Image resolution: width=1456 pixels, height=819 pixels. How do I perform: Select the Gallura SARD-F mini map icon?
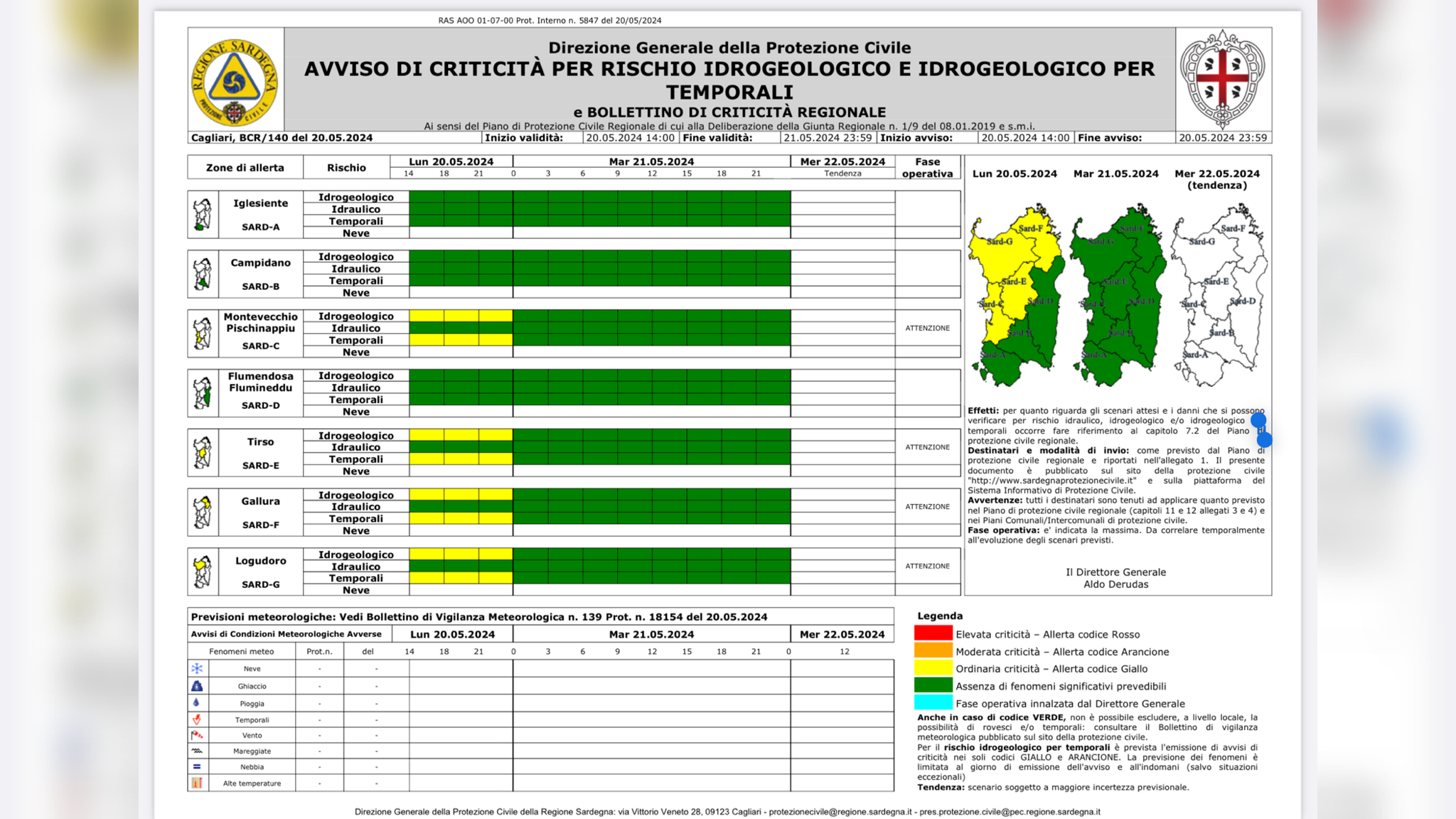pos(203,513)
